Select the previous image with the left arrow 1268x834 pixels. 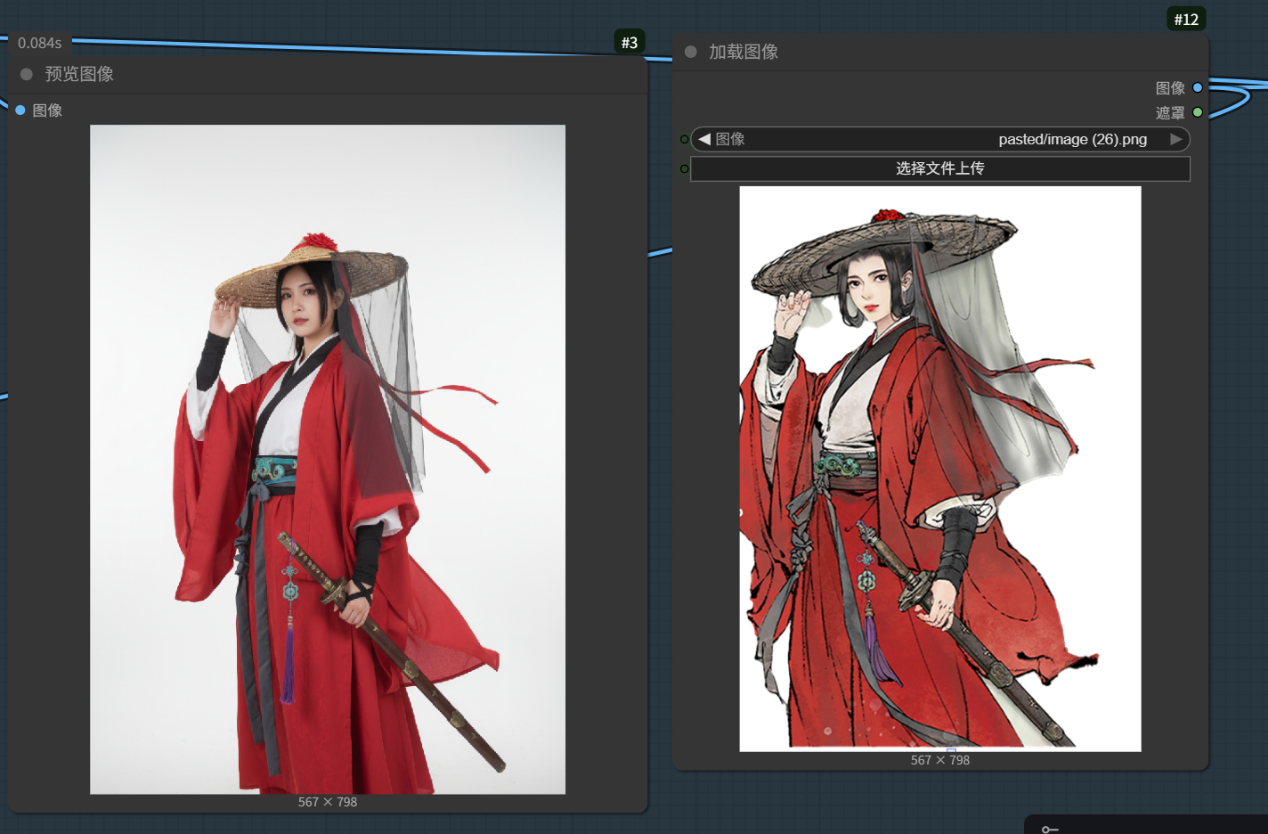703,139
